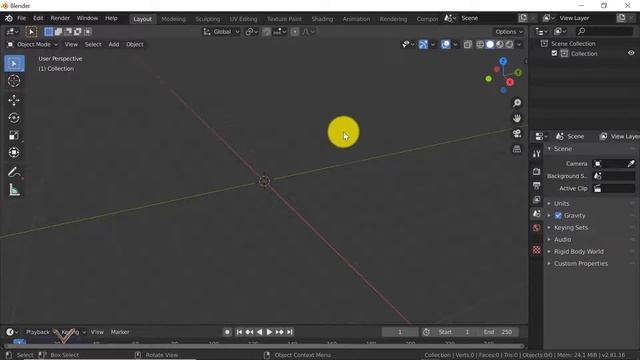The width and height of the screenshot is (640, 360).
Task: Open the viewport Add menu
Action: [114, 44]
